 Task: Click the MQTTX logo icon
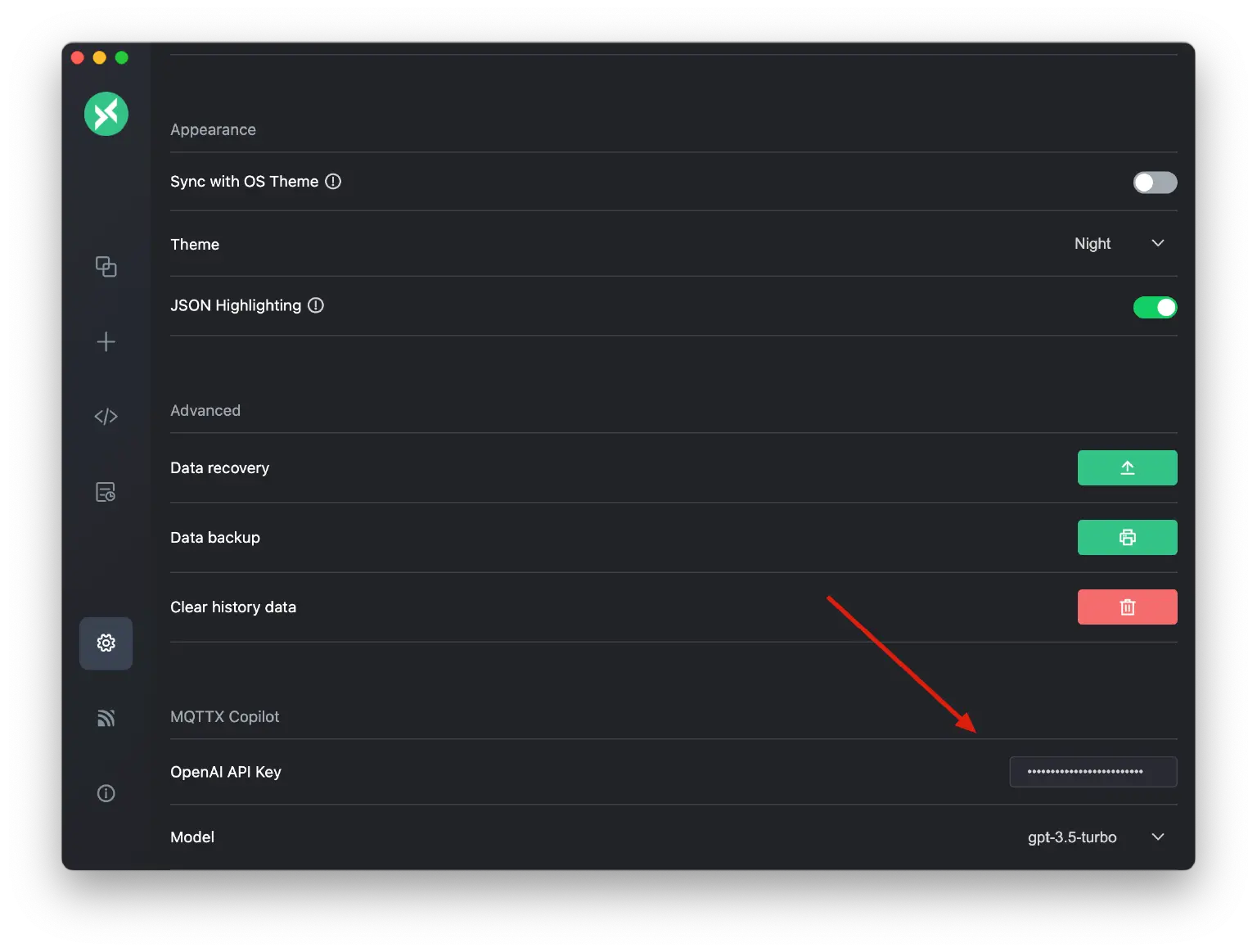click(x=106, y=114)
